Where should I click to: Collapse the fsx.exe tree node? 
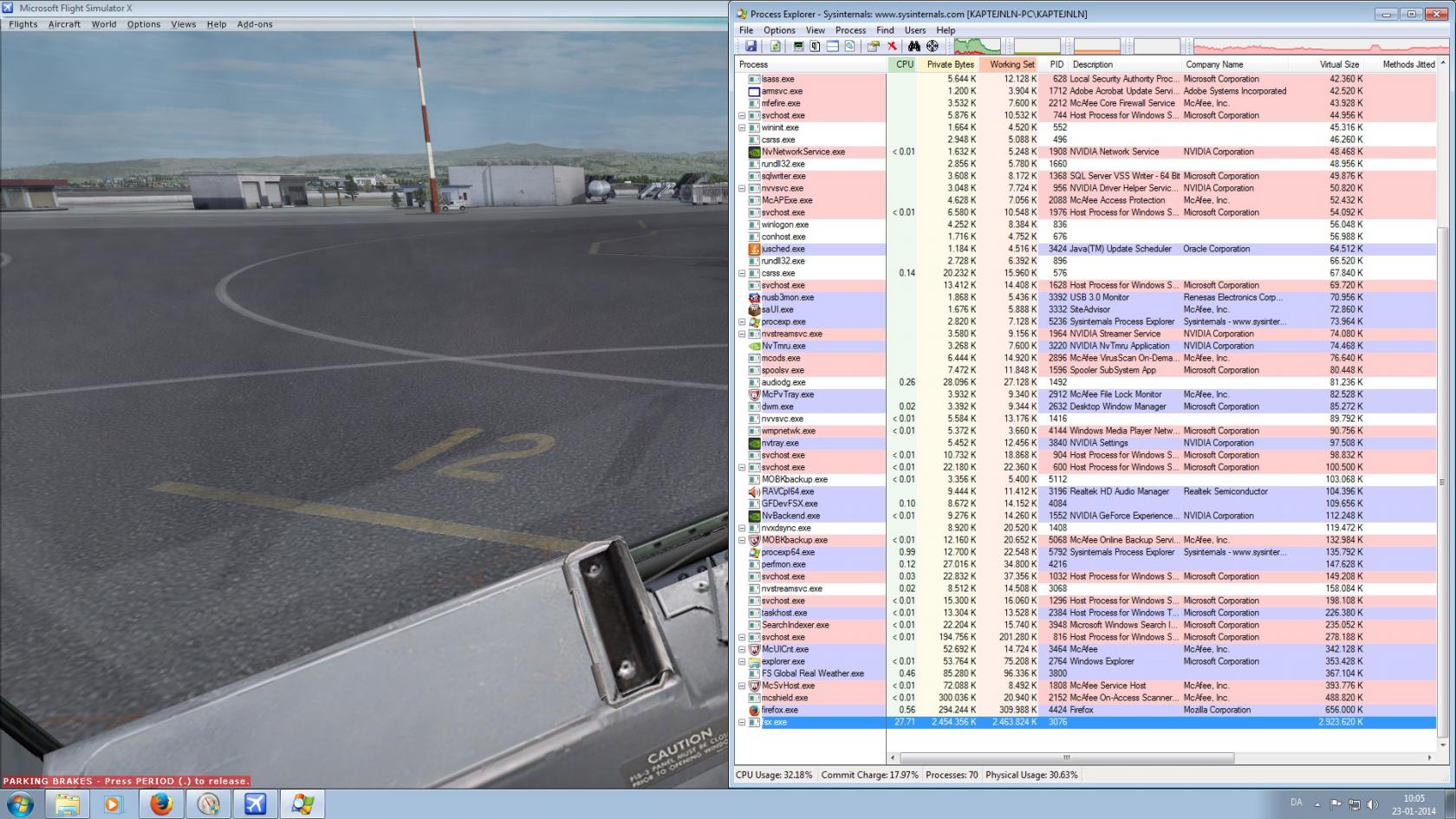tap(742, 722)
